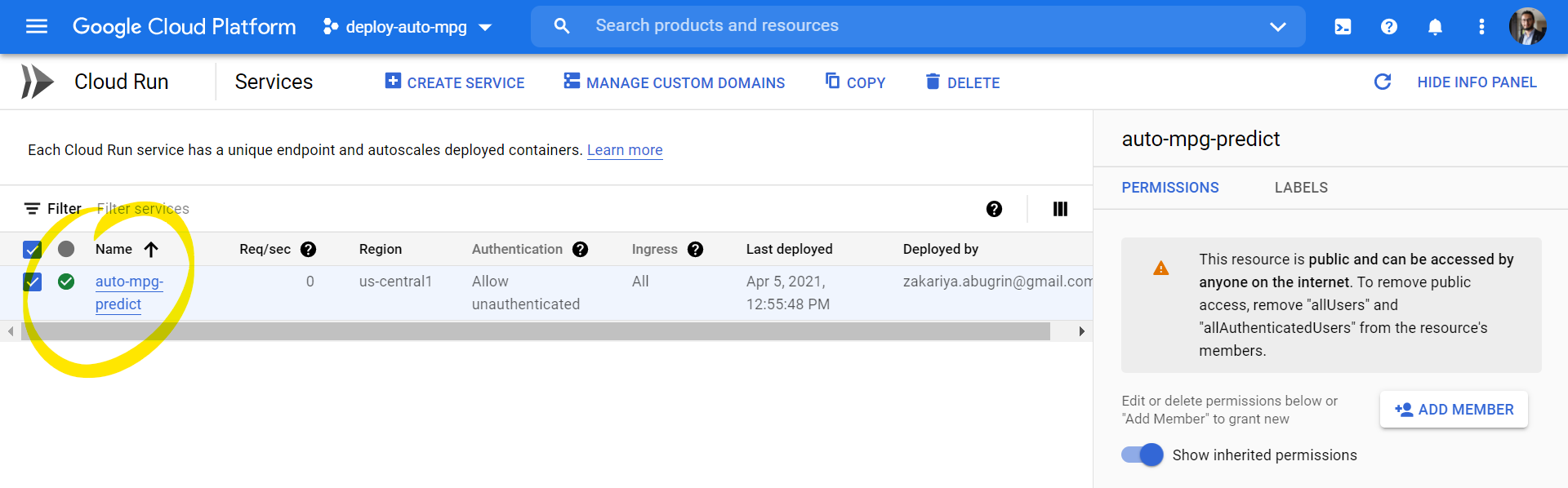Viewport: 1568px width, 488px height.
Task: Click the Last deployed column header
Action: click(x=790, y=250)
